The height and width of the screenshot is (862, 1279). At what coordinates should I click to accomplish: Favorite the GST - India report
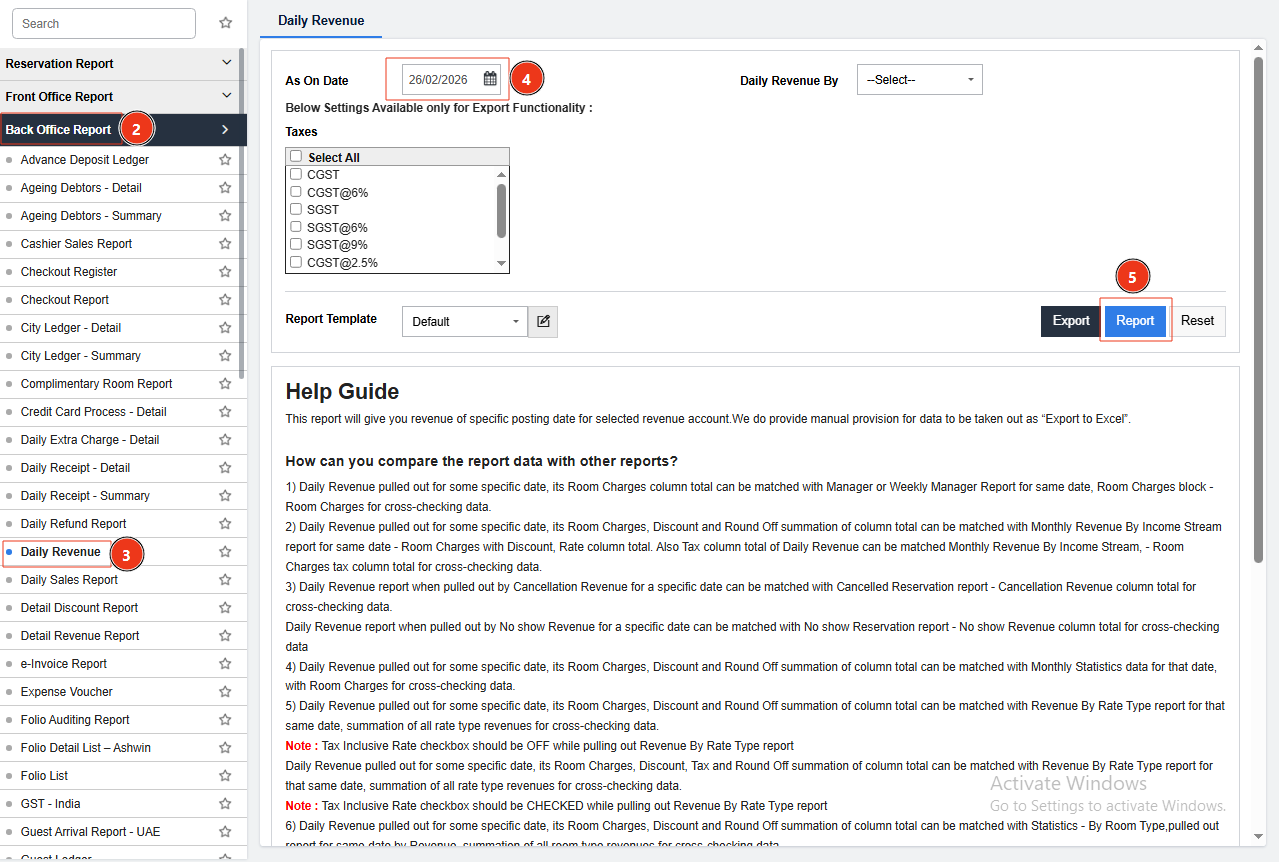[225, 804]
